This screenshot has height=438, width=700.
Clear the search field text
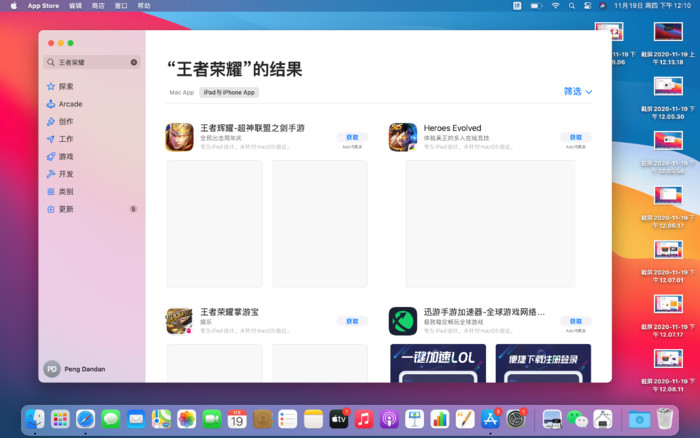(134, 62)
